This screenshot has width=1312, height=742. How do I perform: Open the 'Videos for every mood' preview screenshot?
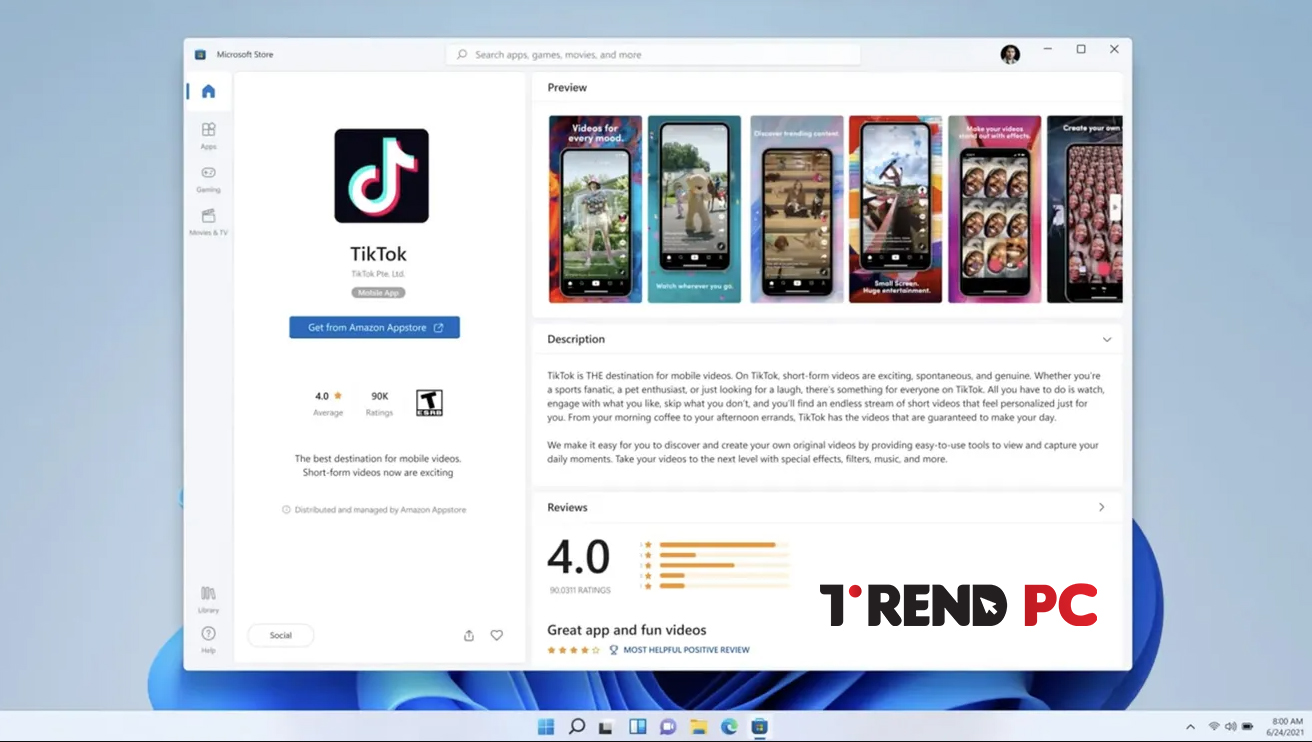[x=595, y=209]
